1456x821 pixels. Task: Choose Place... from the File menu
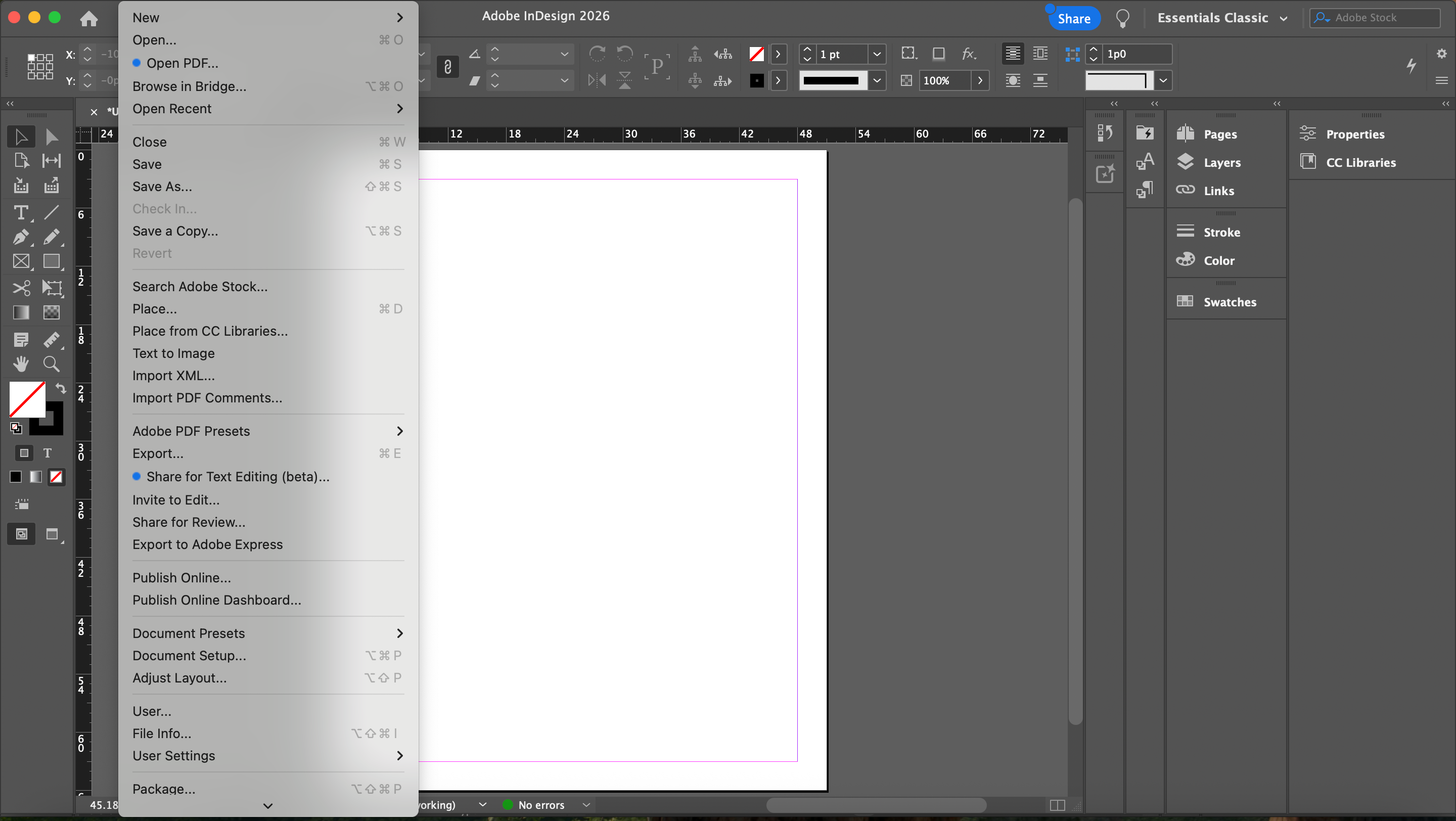tap(154, 309)
